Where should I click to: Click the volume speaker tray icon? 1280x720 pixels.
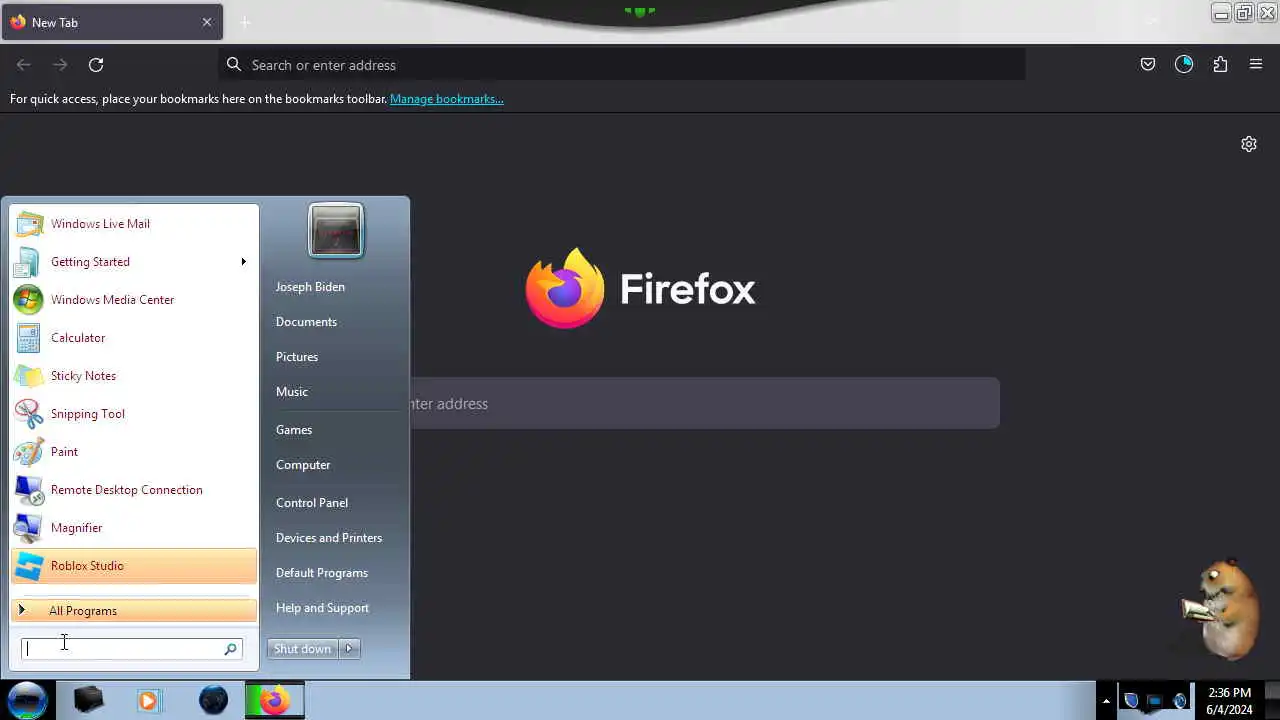pos(1180,701)
